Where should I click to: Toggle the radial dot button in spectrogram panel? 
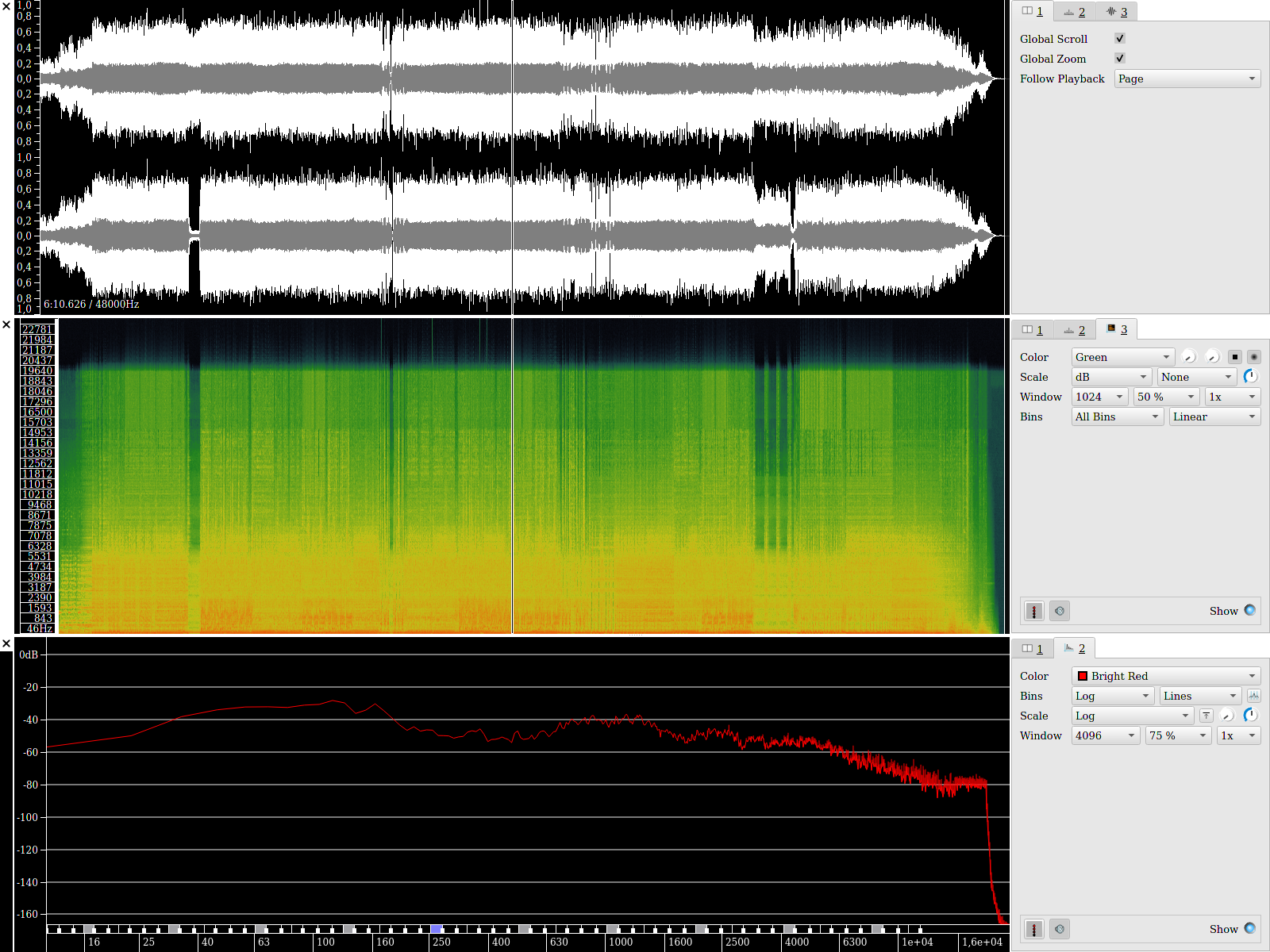coord(1254,357)
